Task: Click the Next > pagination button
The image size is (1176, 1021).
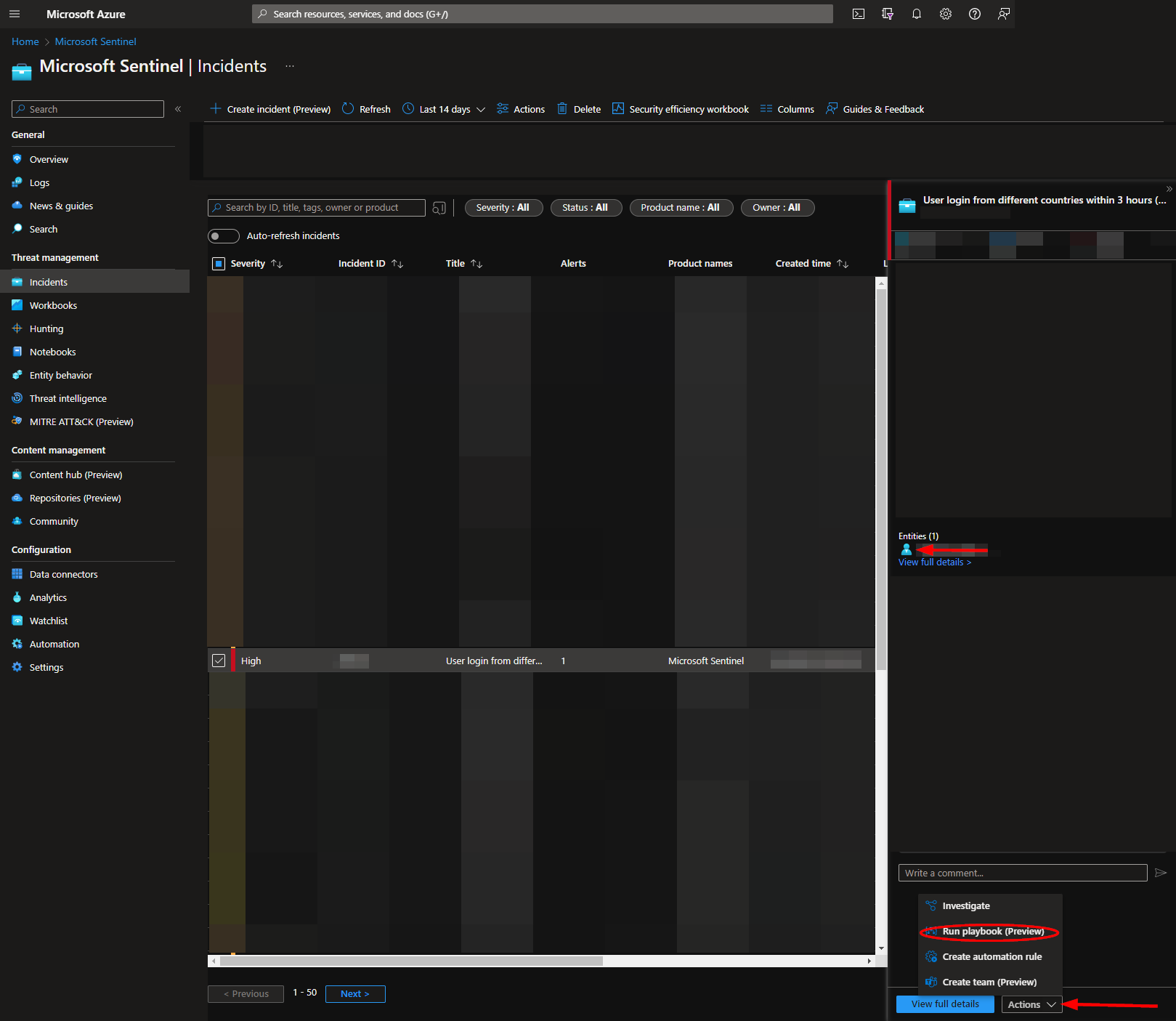Action: (x=355, y=994)
